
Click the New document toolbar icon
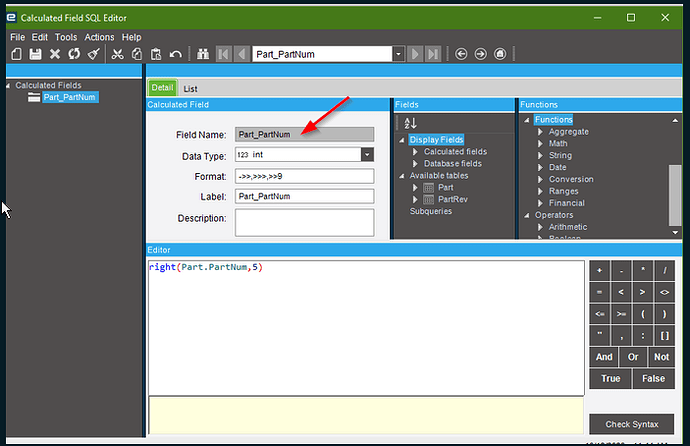(16, 54)
